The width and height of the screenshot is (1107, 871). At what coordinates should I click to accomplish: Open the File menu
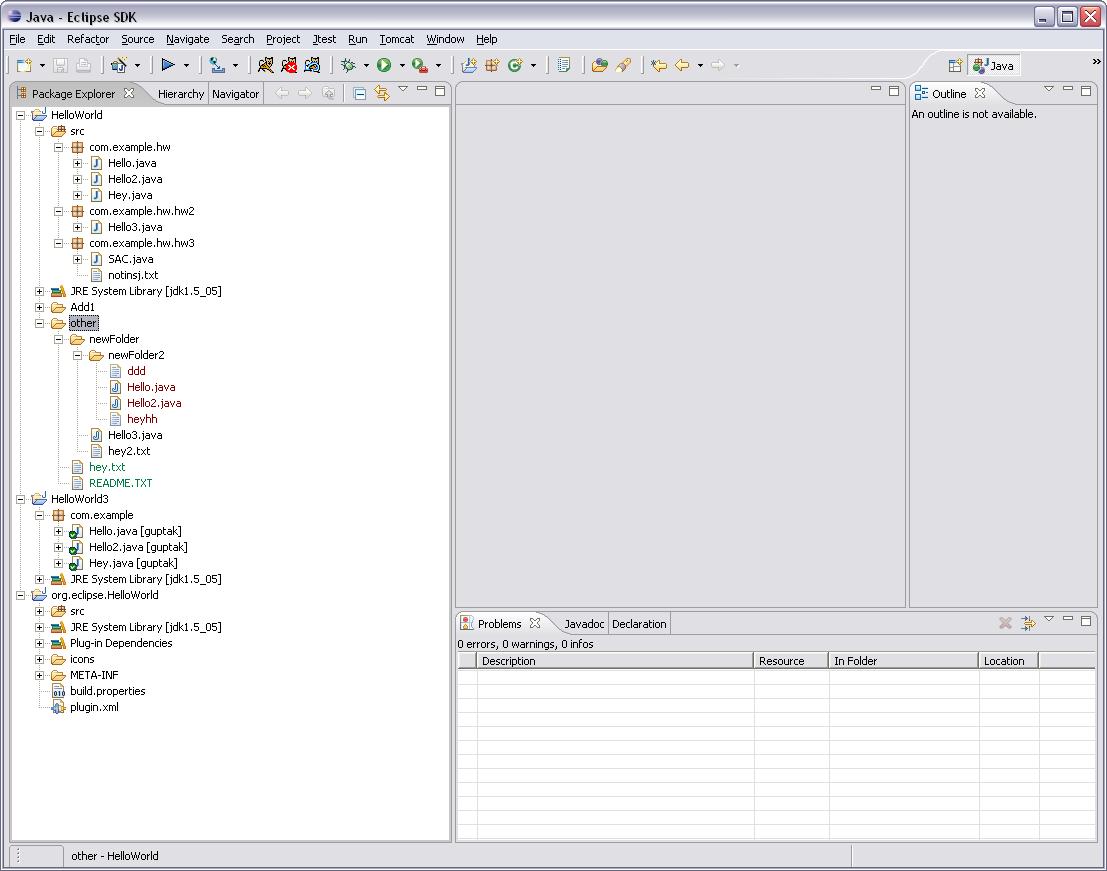pos(17,40)
